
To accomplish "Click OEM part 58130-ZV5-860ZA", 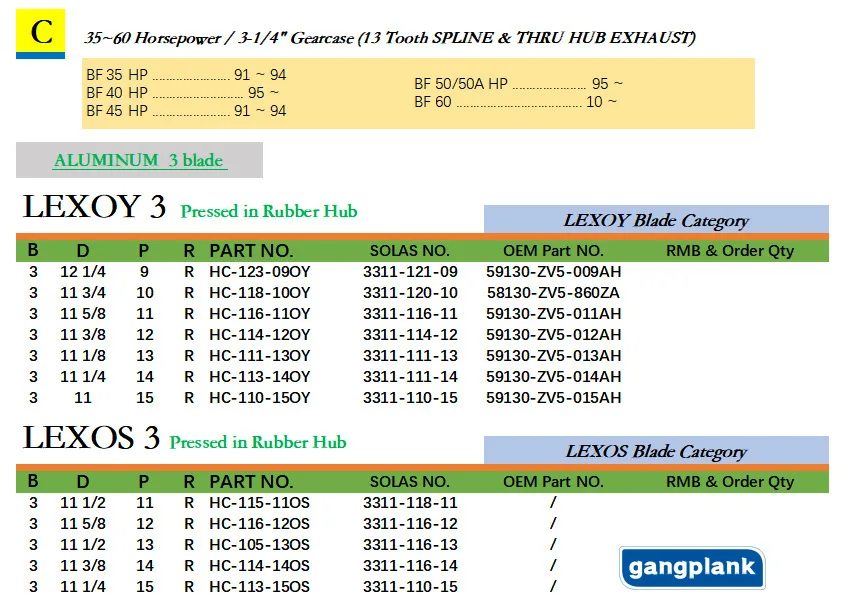I will tap(554, 293).
